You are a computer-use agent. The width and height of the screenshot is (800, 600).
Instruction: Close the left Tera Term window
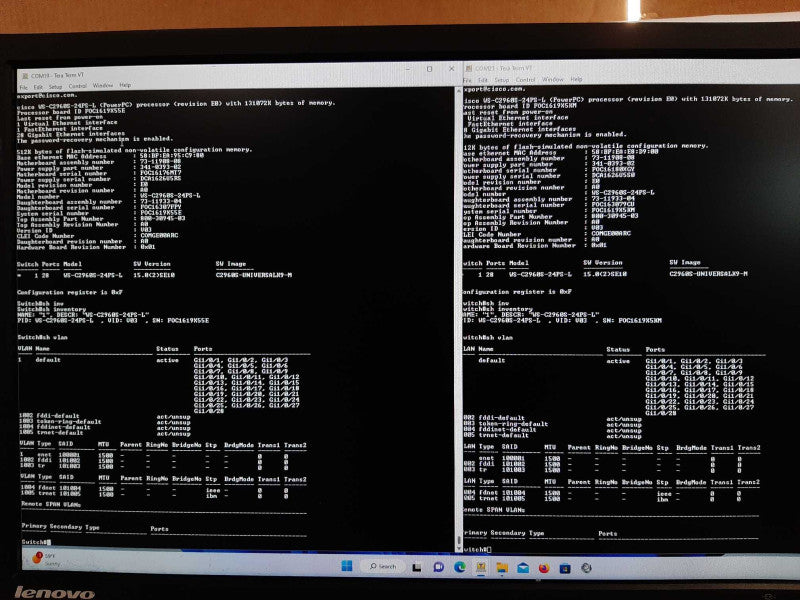point(452,68)
